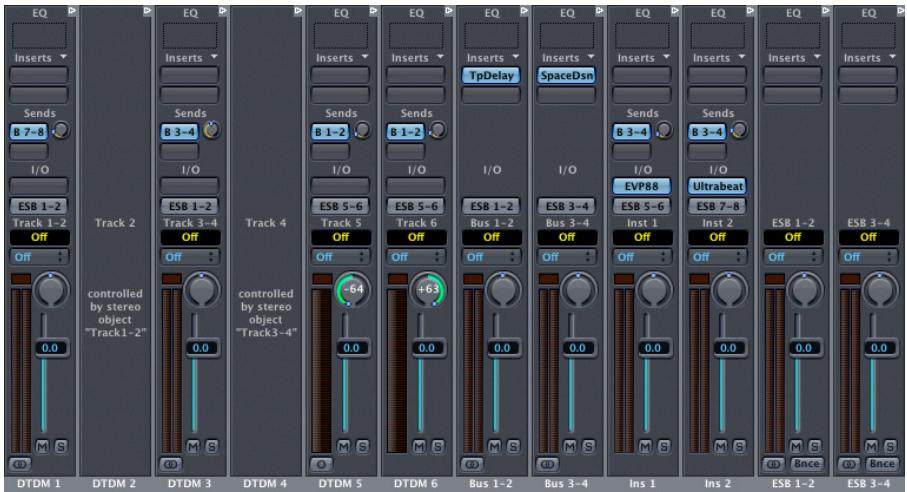Click the pan knob on Bus 3-4 strip

point(578,289)
